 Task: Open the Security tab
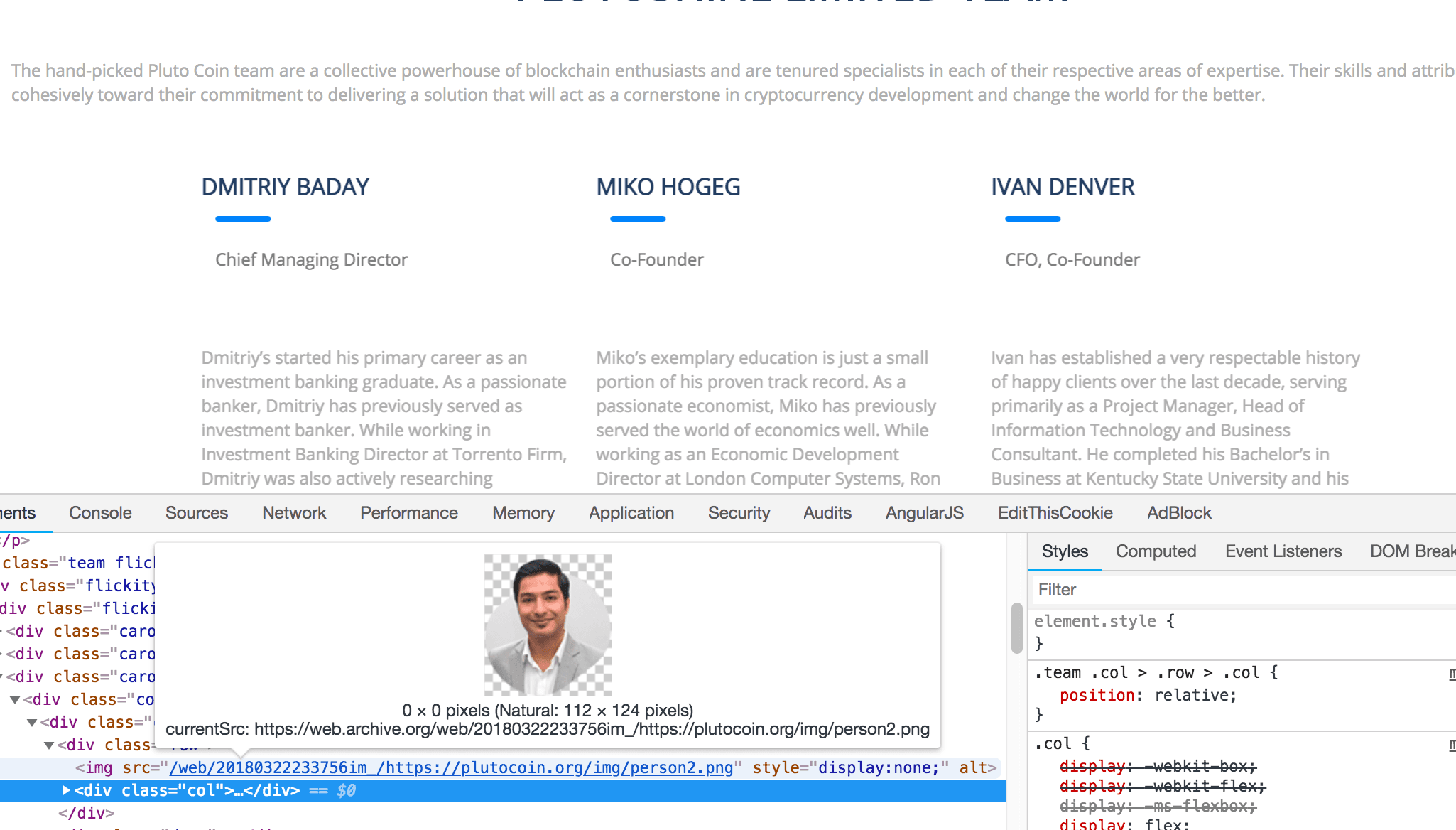point(739,512)
